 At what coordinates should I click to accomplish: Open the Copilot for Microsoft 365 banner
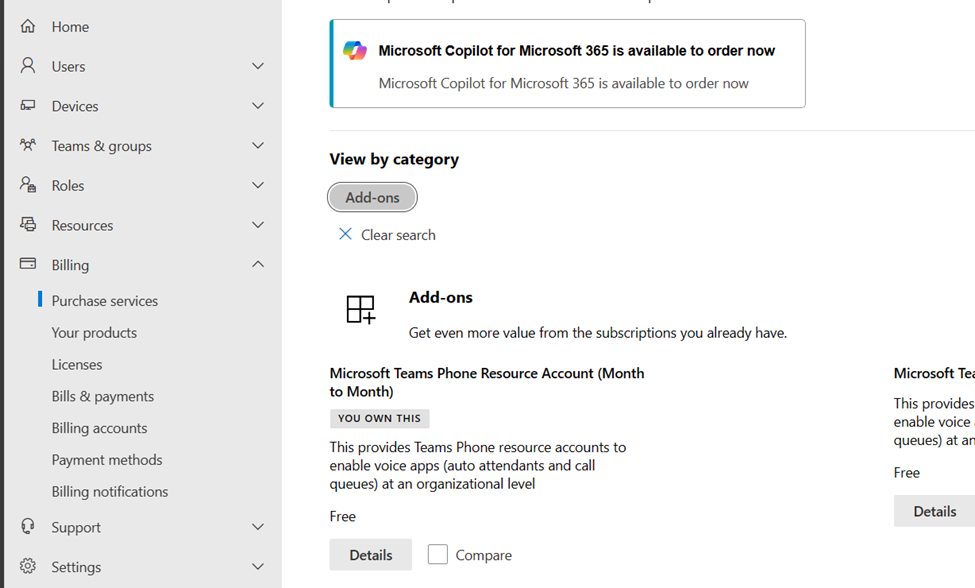tap(568, 63)
